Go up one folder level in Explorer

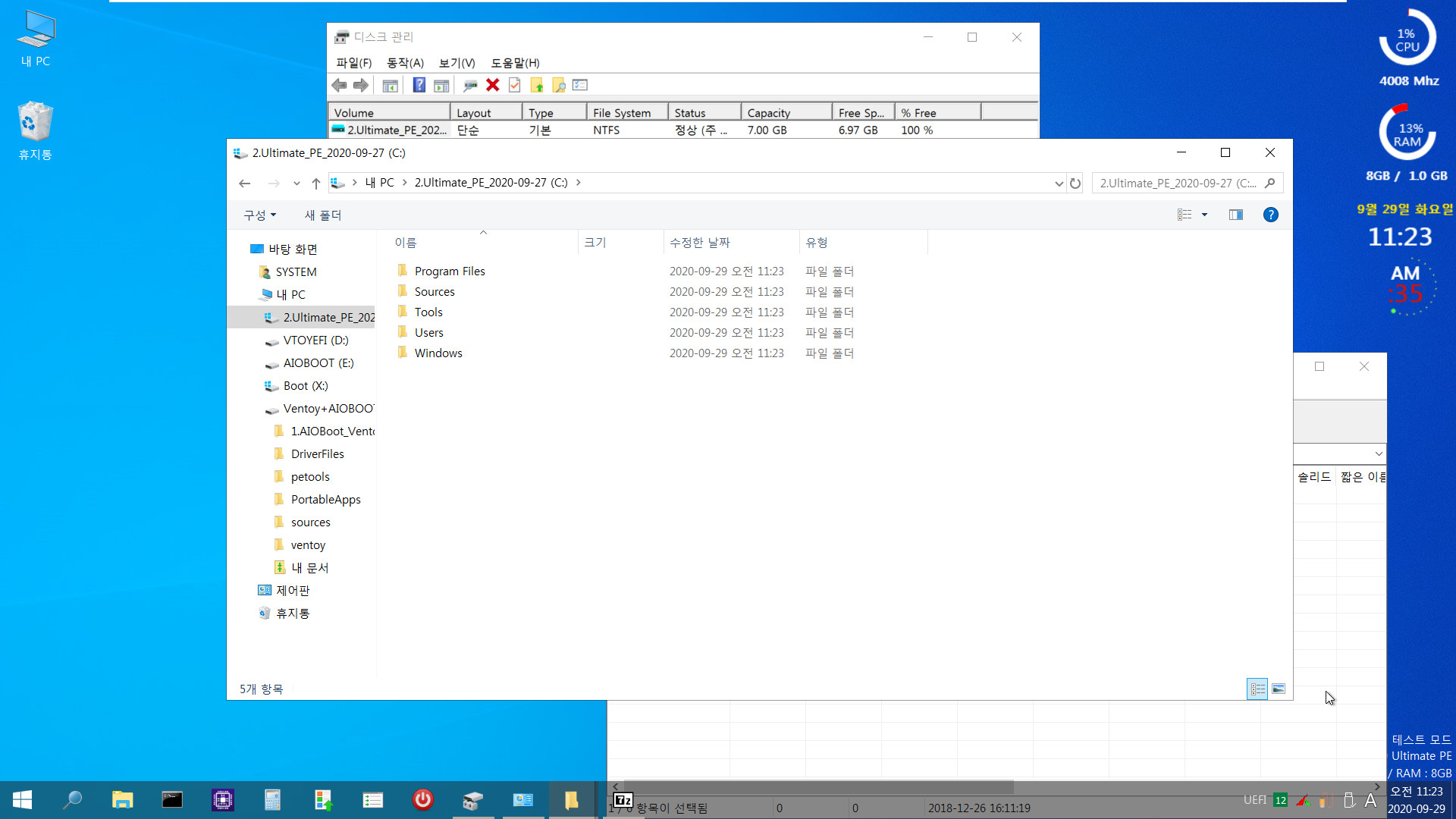(316, 183)
